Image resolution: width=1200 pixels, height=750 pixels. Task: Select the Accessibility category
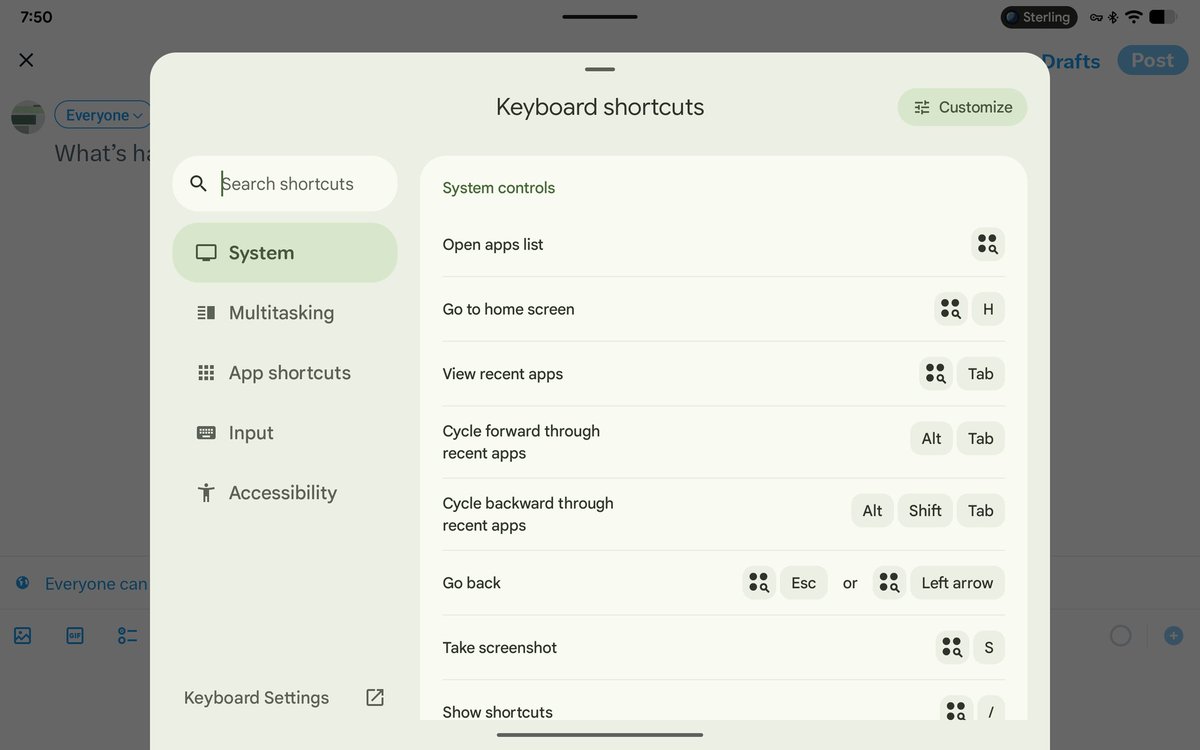pos(285,493)
